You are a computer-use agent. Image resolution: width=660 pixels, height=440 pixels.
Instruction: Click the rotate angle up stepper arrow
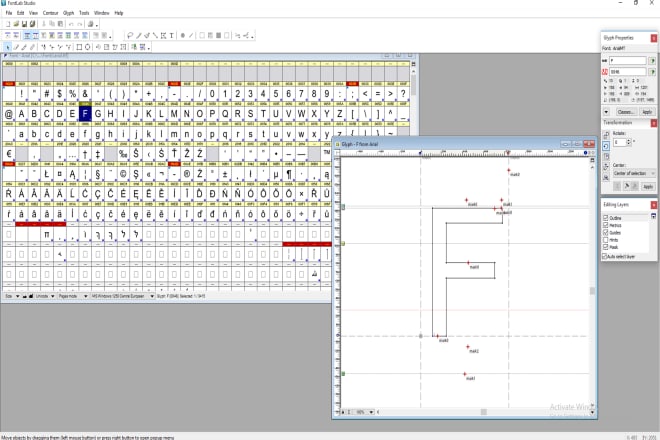628,140
